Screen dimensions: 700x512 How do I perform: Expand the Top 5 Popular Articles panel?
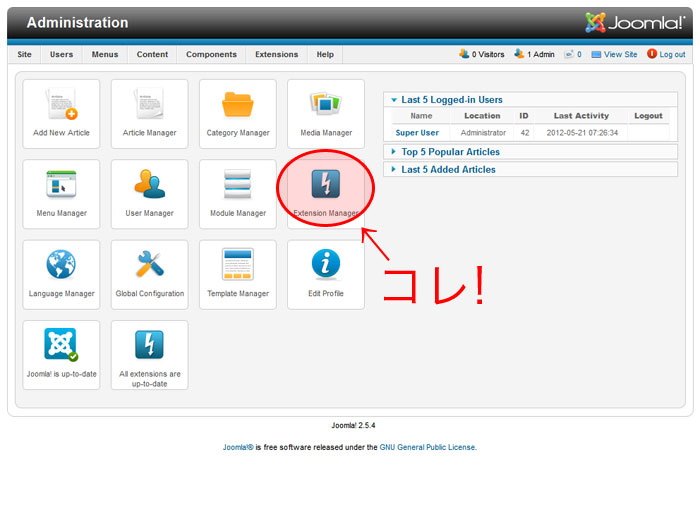[x=450, y=152]
